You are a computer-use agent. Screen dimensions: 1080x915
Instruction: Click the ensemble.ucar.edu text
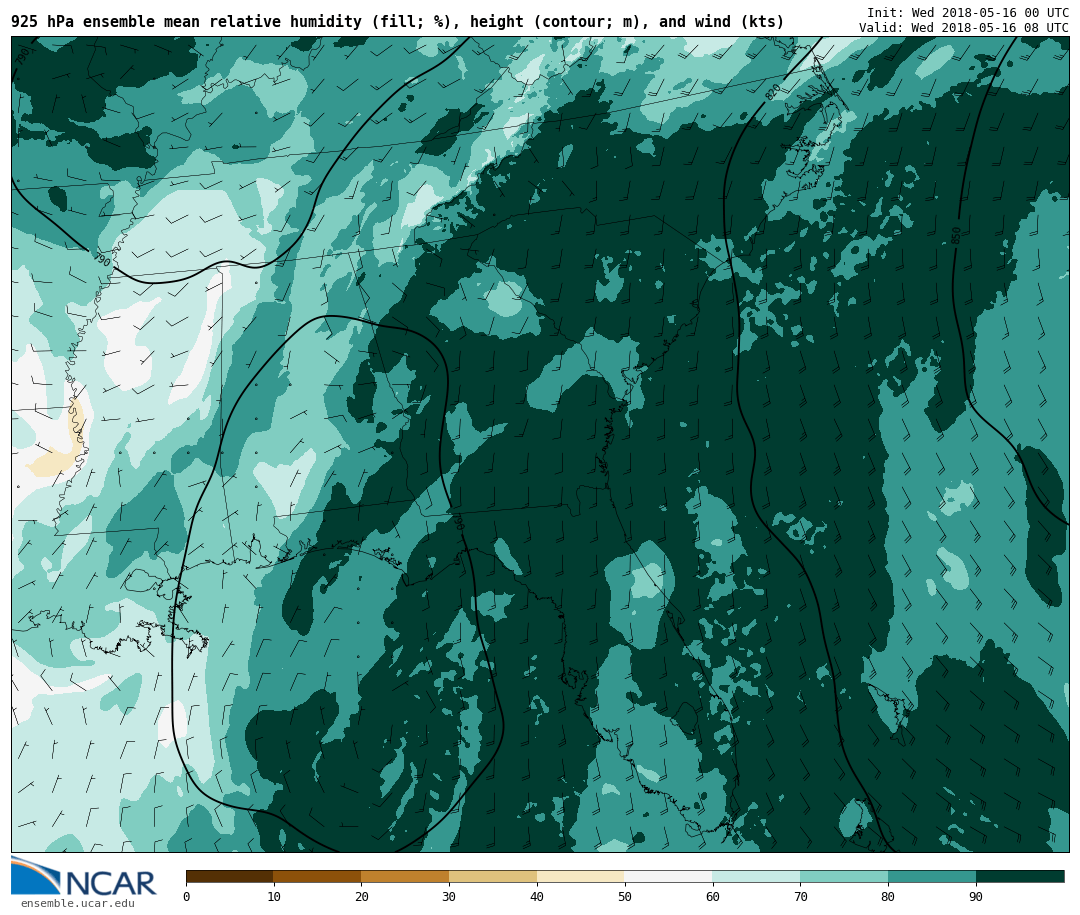(78, 903)
